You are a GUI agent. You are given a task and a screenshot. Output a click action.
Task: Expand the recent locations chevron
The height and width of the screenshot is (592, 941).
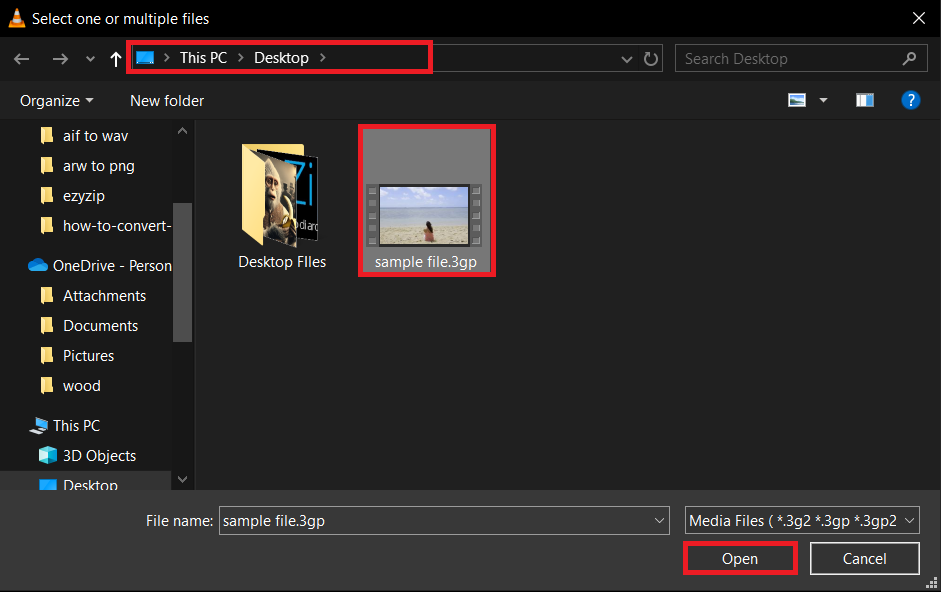pos(89,58)
